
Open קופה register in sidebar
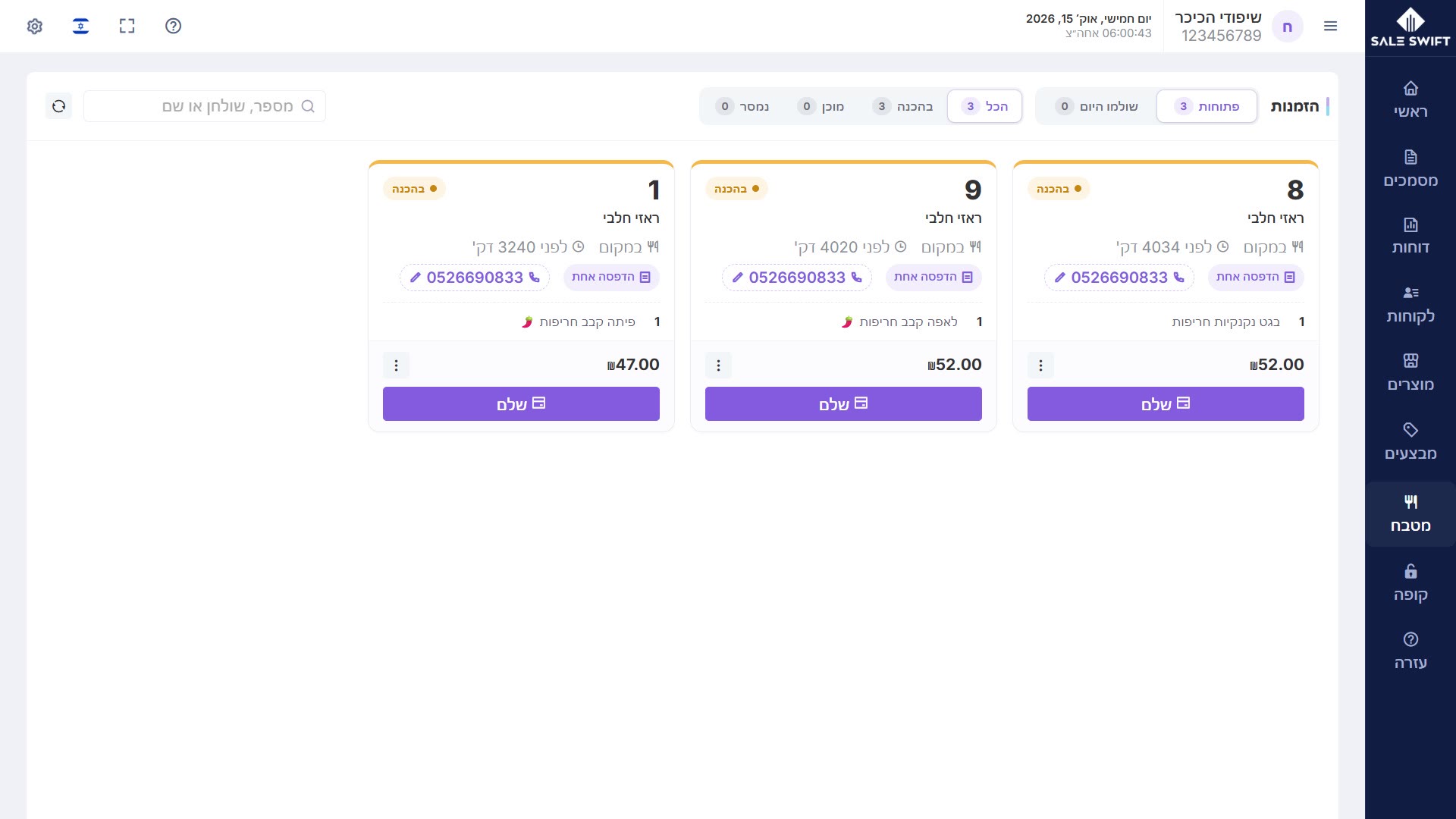(1410, 583)
